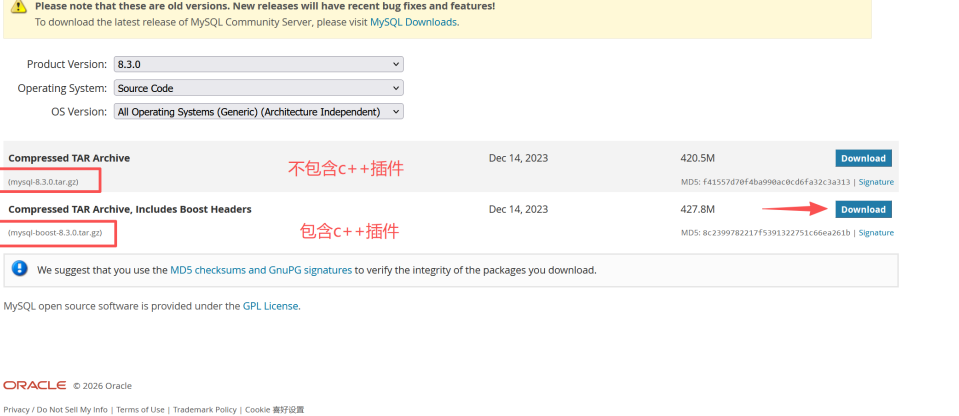The height and width of the screenshot is (416, 959).
Task: Click the Product Version label
Action: [67, 64]
